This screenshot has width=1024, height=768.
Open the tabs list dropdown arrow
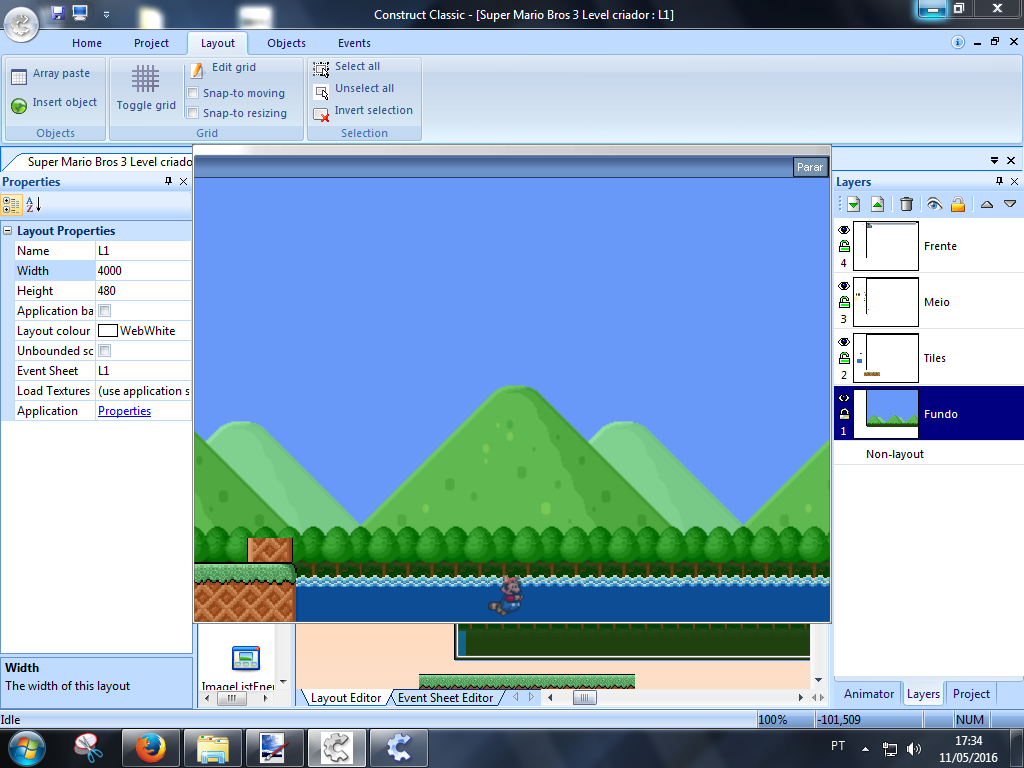tap(995, 160)
